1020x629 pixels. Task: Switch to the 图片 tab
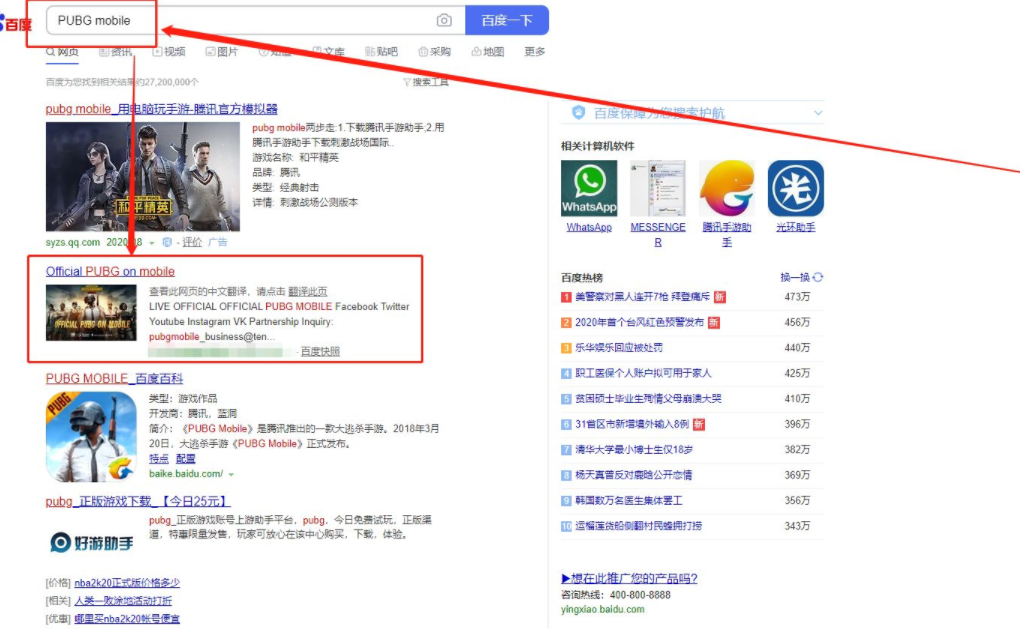point(222,52)
